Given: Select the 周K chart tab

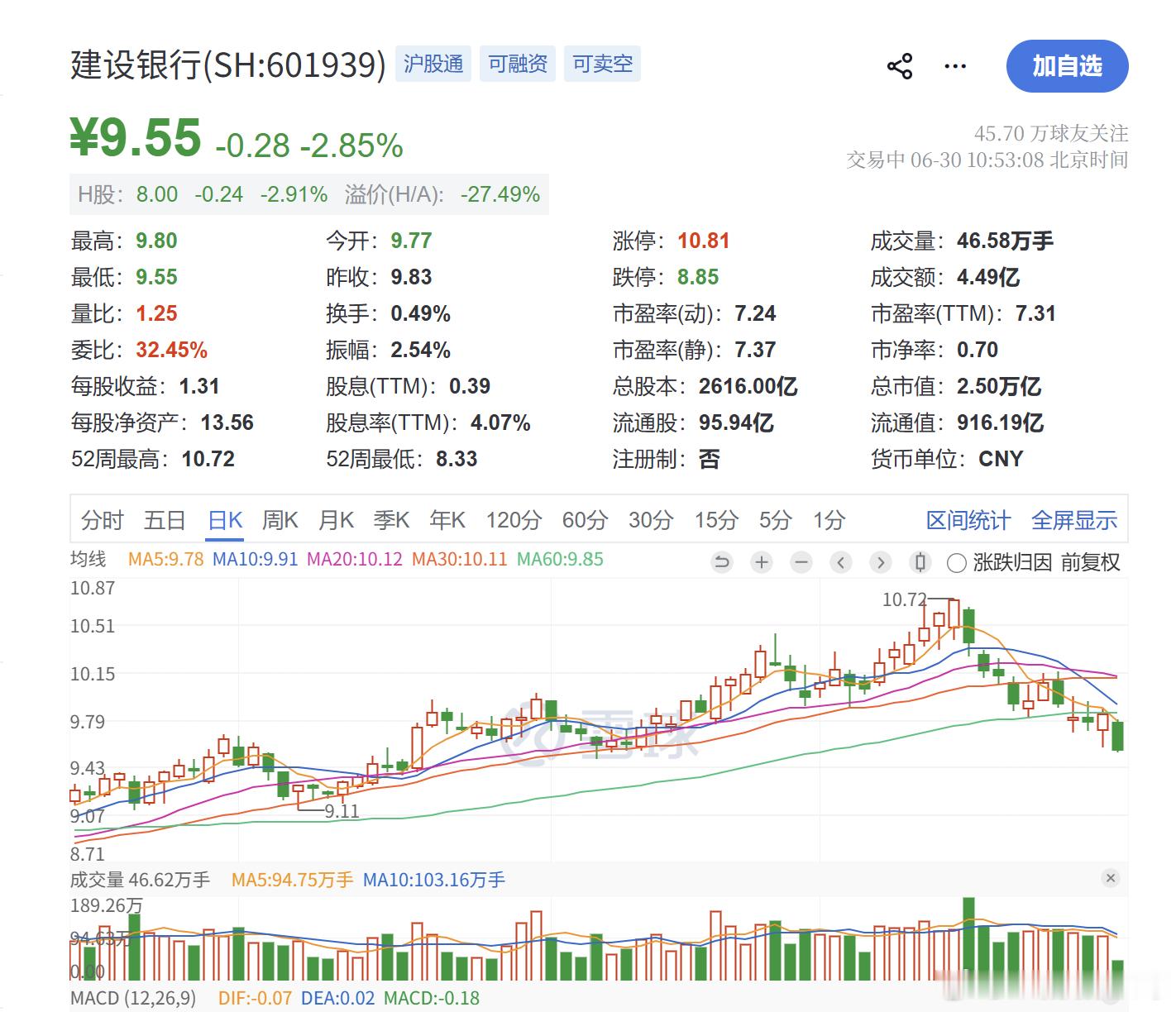Looking at the screenshot, I should tap(280, 520).
